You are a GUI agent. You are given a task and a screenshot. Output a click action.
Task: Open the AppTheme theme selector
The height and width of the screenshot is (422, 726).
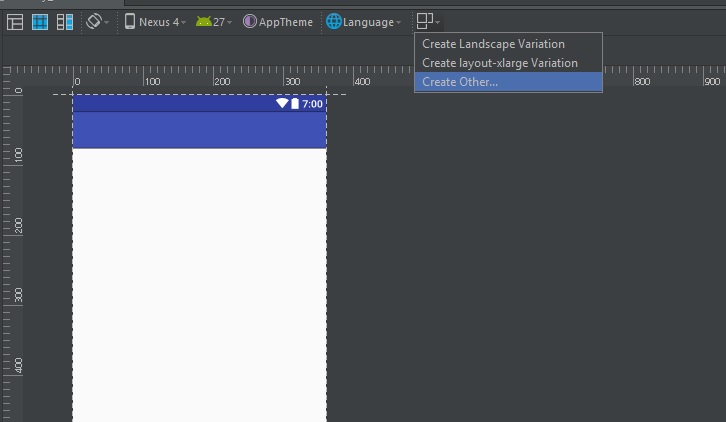pos(285,22)
